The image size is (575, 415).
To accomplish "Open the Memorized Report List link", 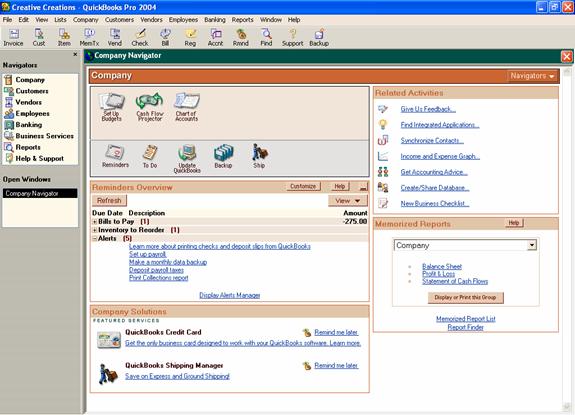I will tap(466, 319).
